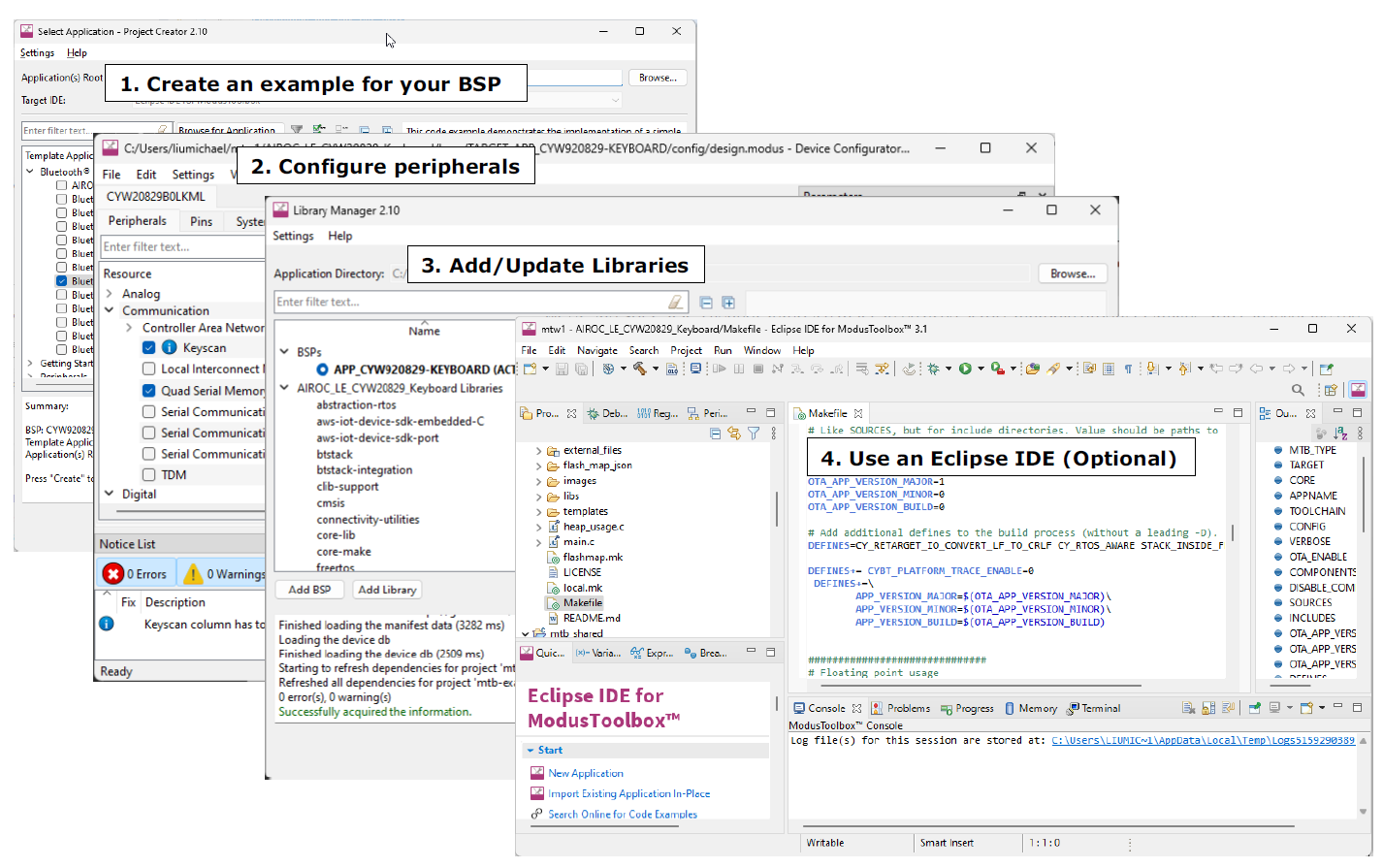Screen dimensions: 1383x868
Task: Click the yellow Warnings icon in Notice List
Action: 193,574
